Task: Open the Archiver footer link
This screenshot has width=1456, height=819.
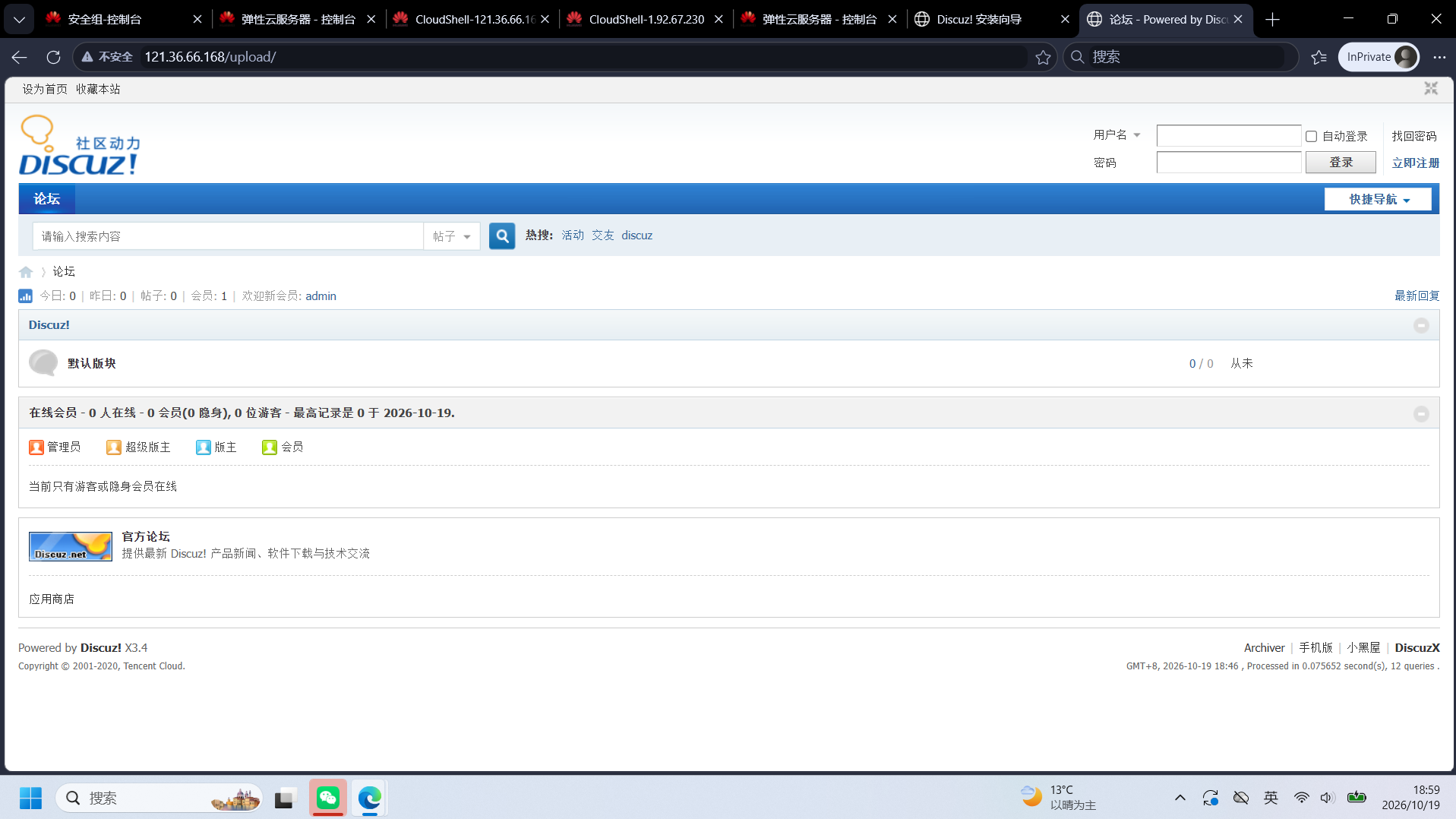Action: [x=1264, y=648]
